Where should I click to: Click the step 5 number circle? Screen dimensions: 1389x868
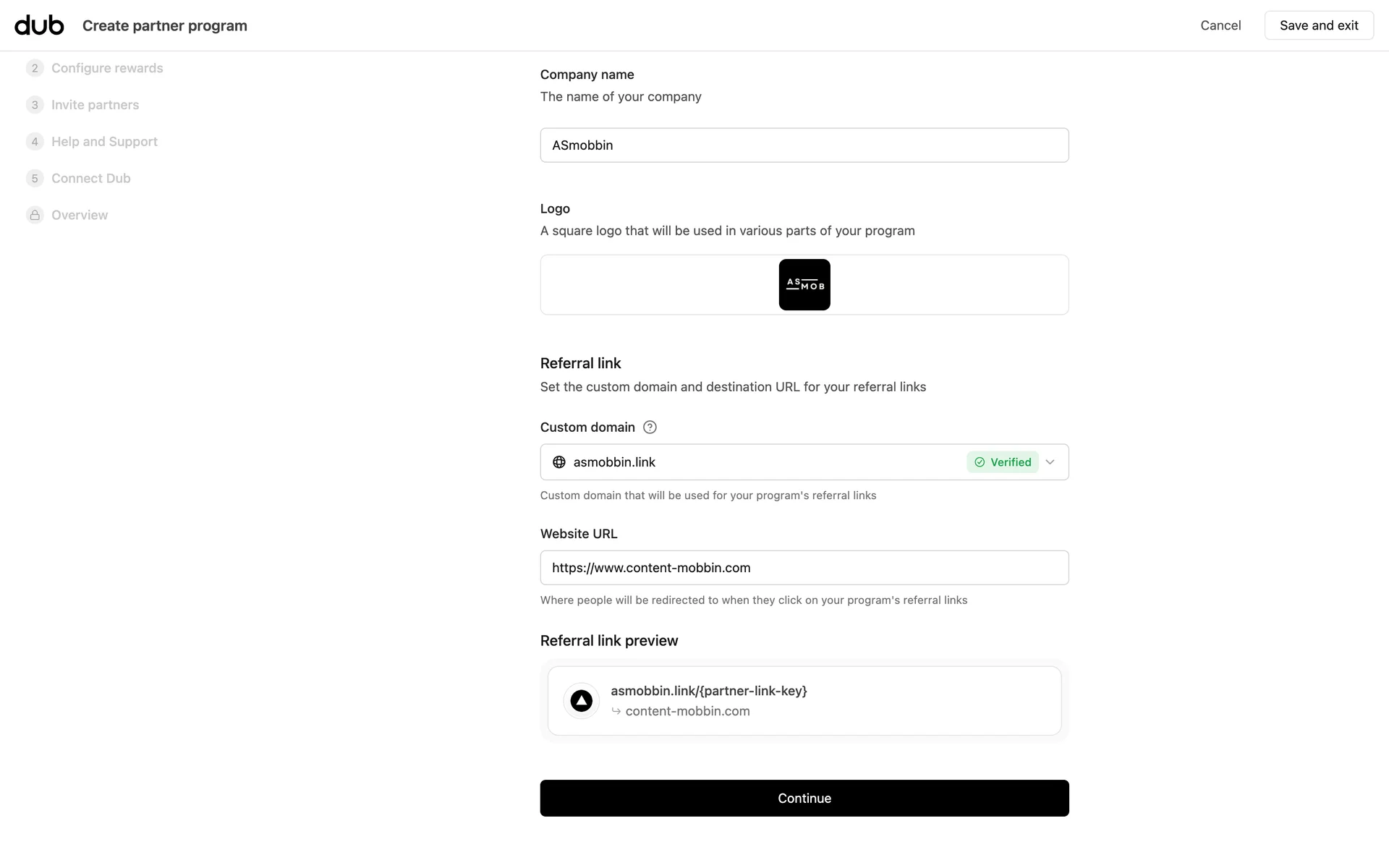[x=35, y=179]
